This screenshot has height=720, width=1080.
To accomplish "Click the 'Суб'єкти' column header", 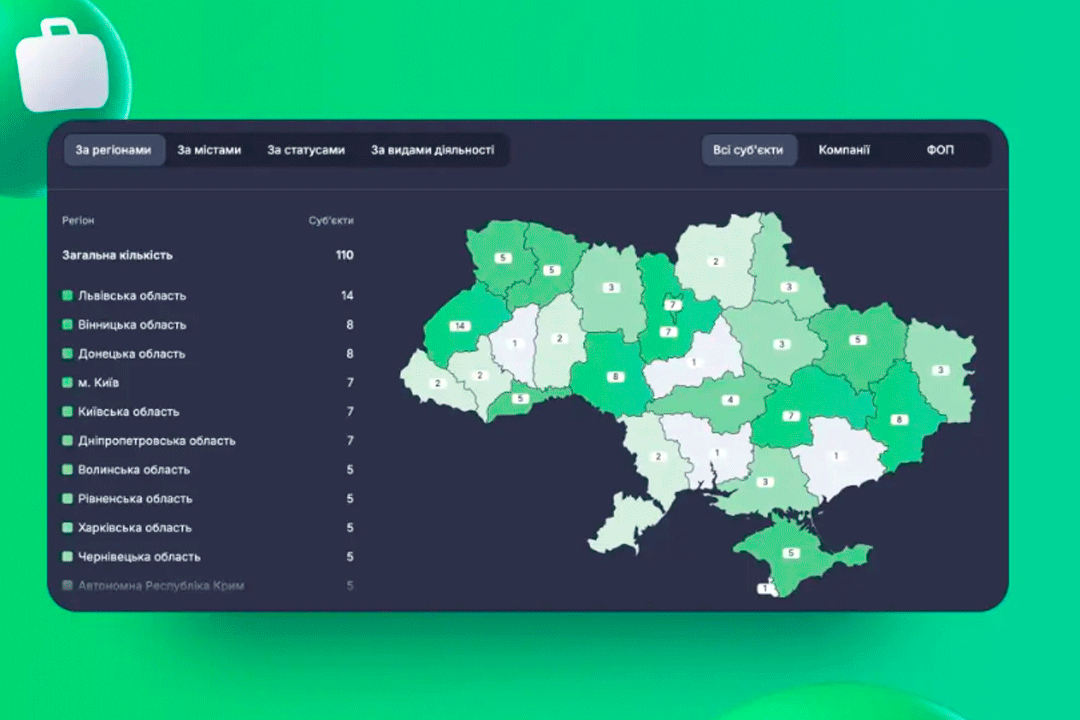I will [331, 220].
